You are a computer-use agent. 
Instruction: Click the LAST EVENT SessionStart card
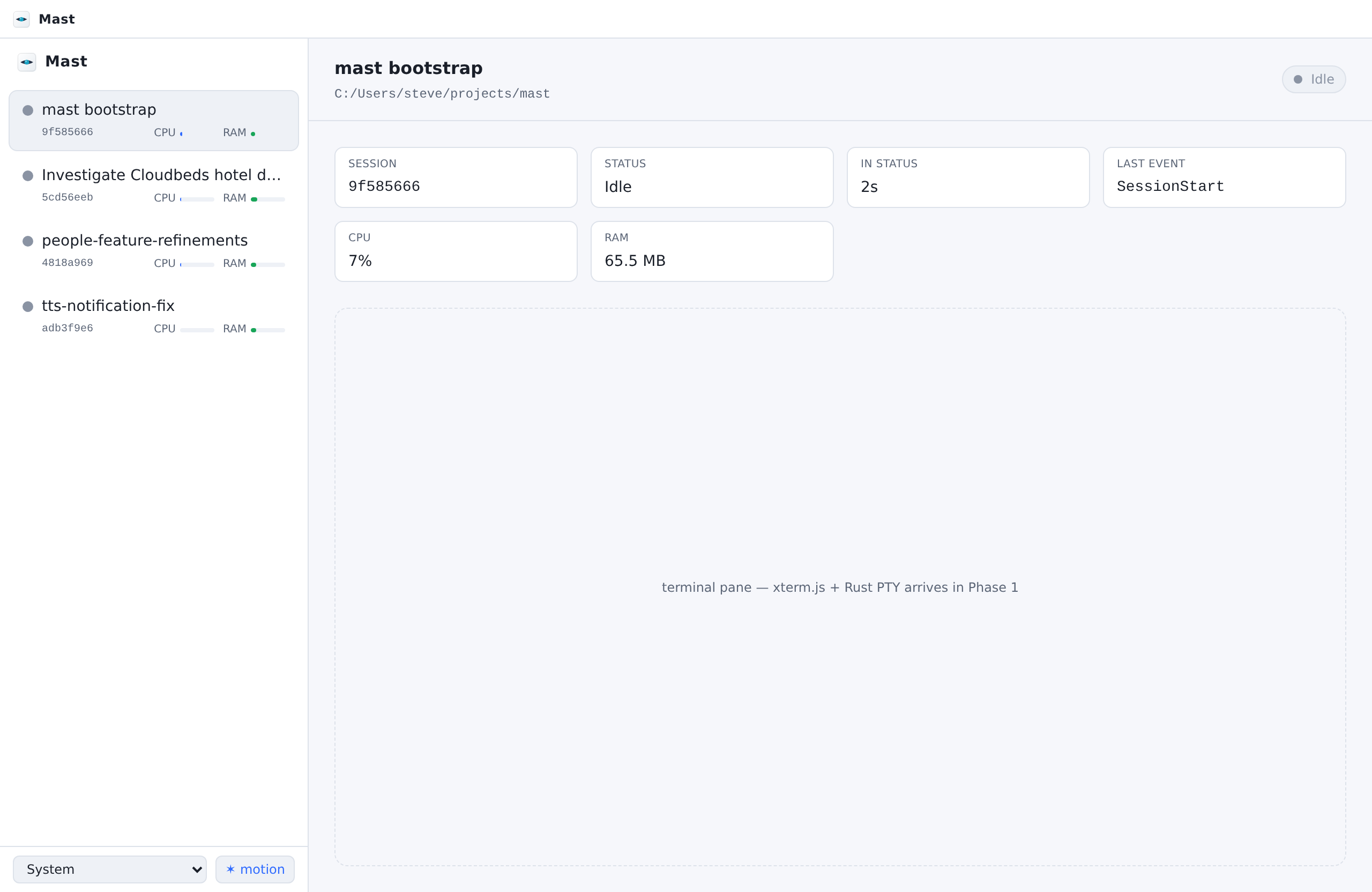tap(1225, 177)
